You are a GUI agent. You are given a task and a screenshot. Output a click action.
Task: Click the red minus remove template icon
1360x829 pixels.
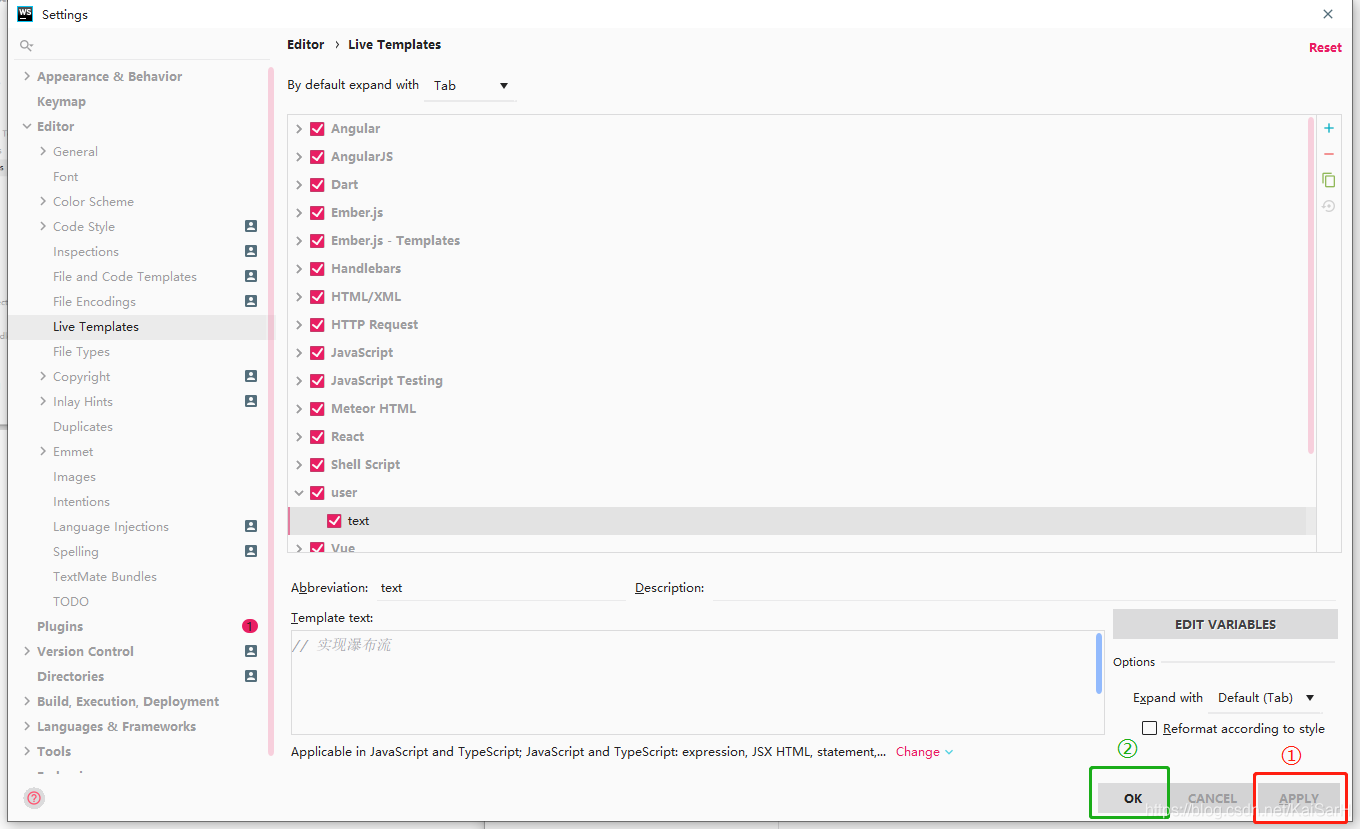pyautogui.click(x=1329, y=154)
